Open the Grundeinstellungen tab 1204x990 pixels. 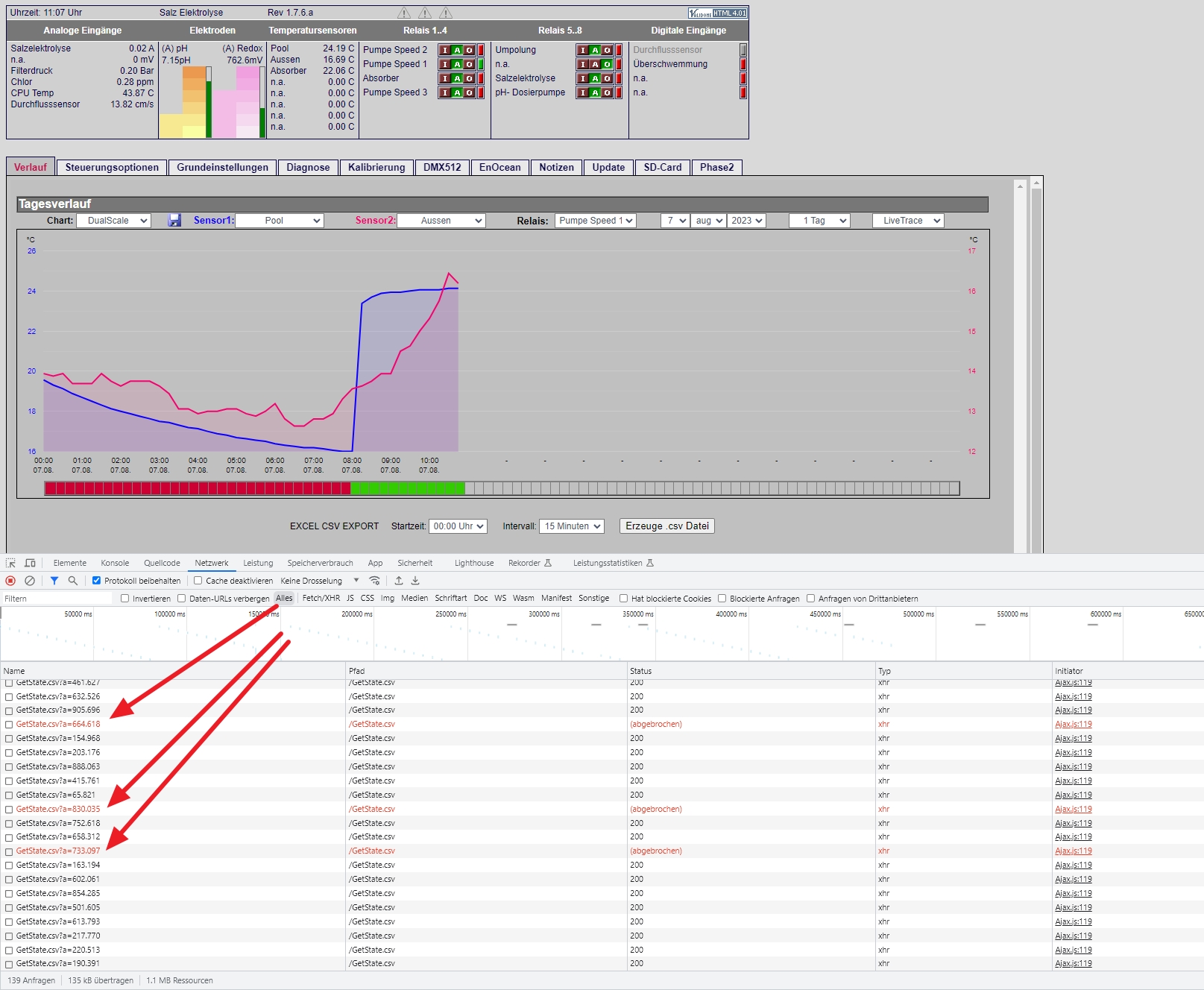223,168
